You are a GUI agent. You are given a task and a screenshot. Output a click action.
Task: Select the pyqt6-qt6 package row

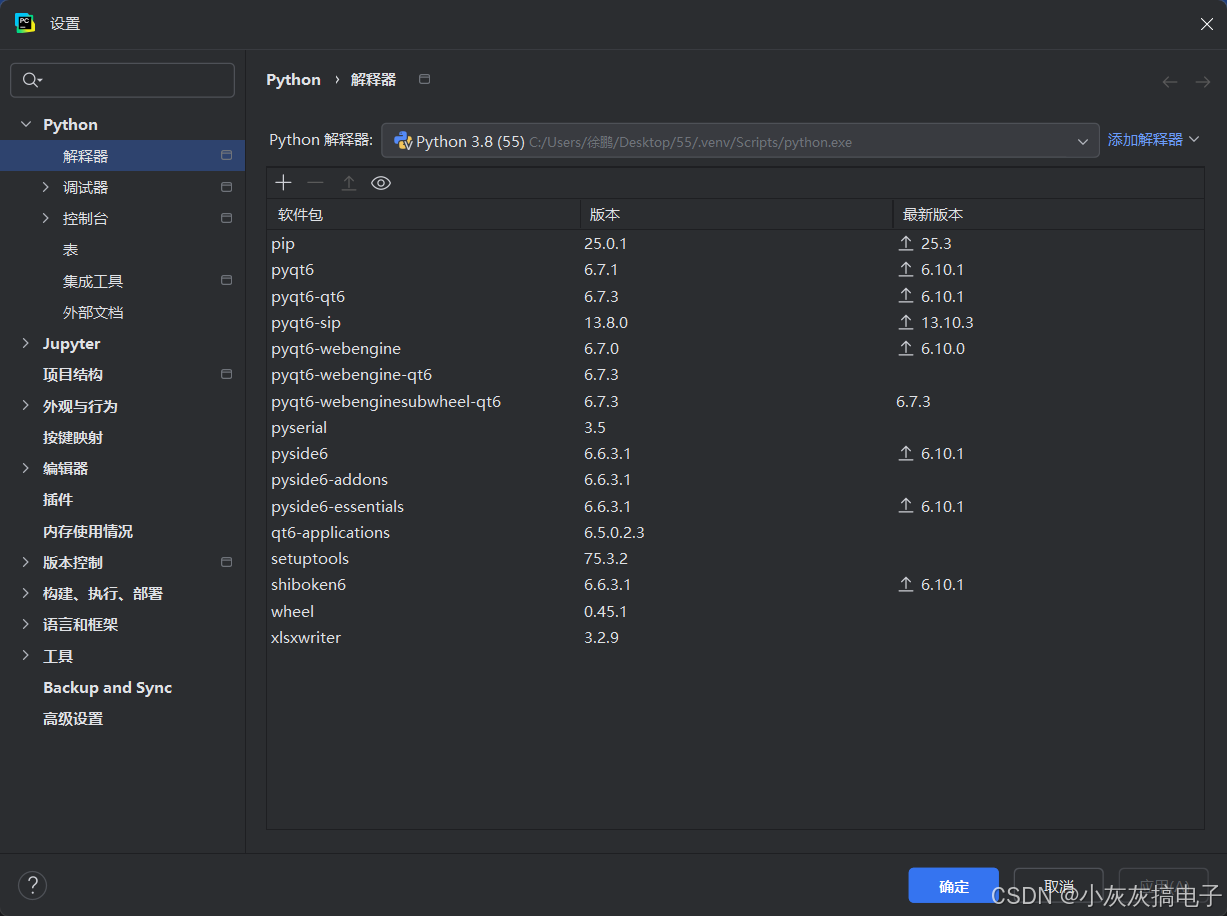tap(735, 296)
